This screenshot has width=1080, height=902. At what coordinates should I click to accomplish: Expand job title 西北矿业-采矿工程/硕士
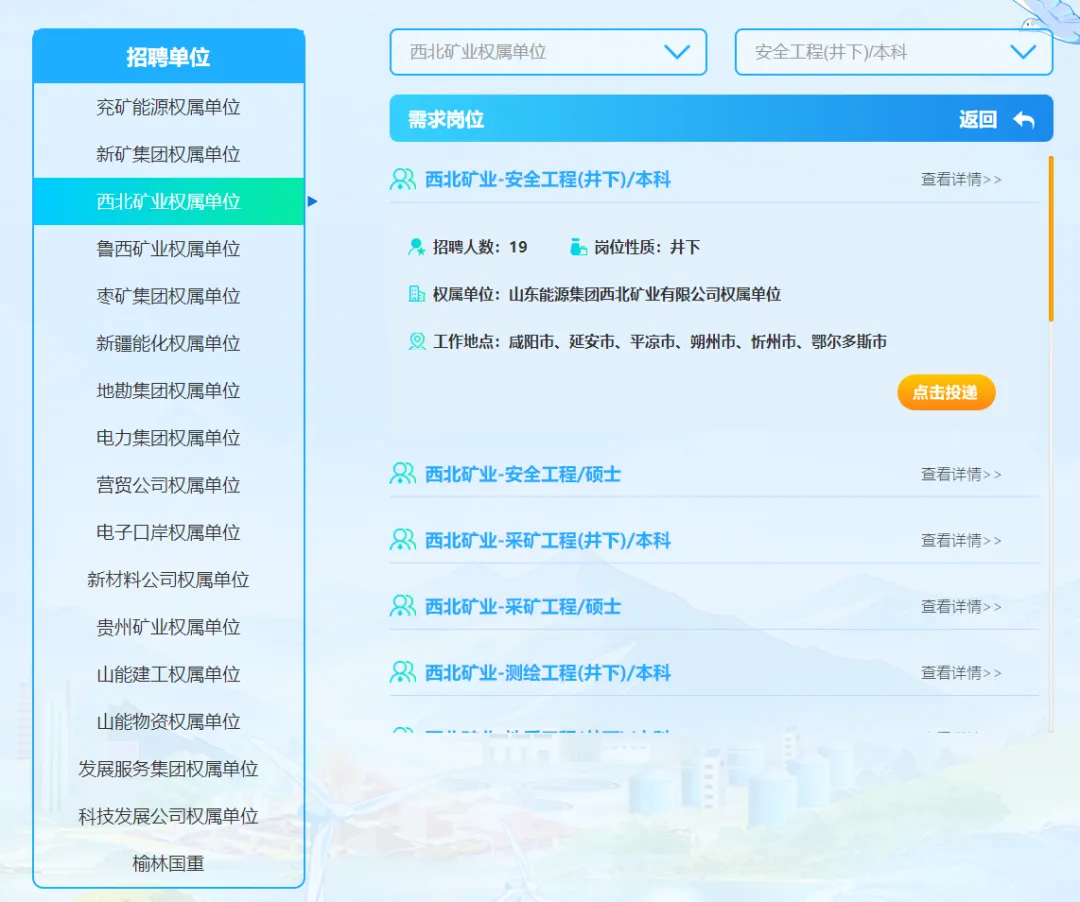pos(523,607)
